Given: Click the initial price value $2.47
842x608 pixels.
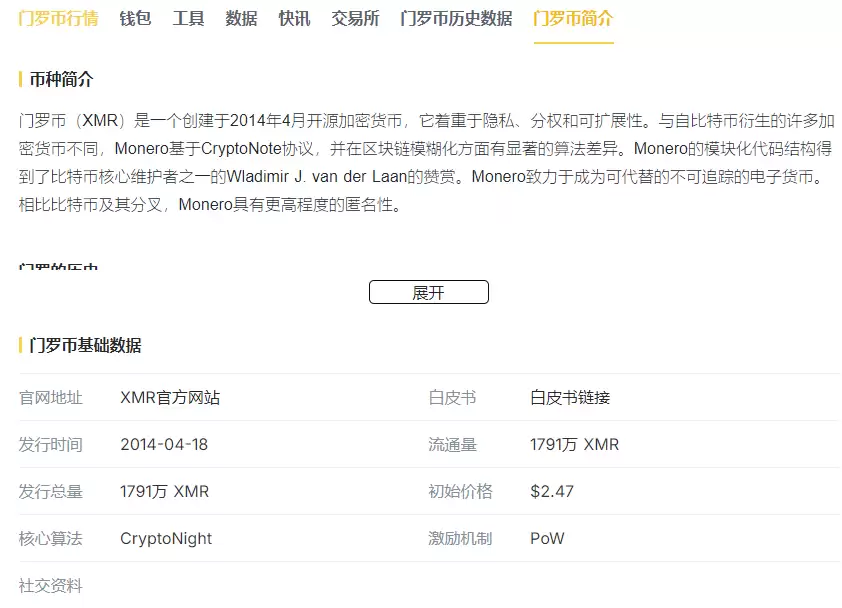Looking at the screenshot, I should click(x=552, y=491).
